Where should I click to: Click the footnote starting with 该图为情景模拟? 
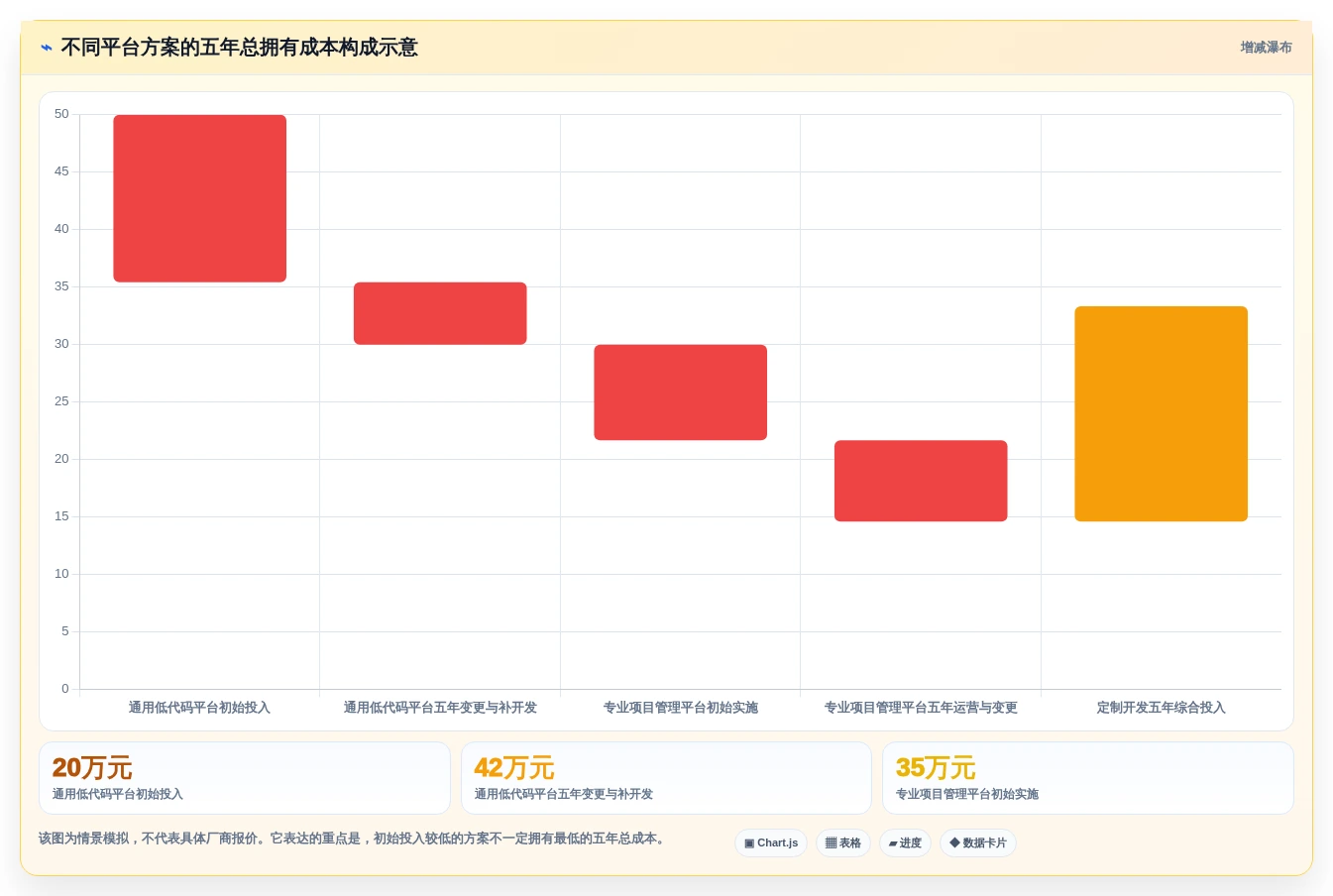point(354,839)
